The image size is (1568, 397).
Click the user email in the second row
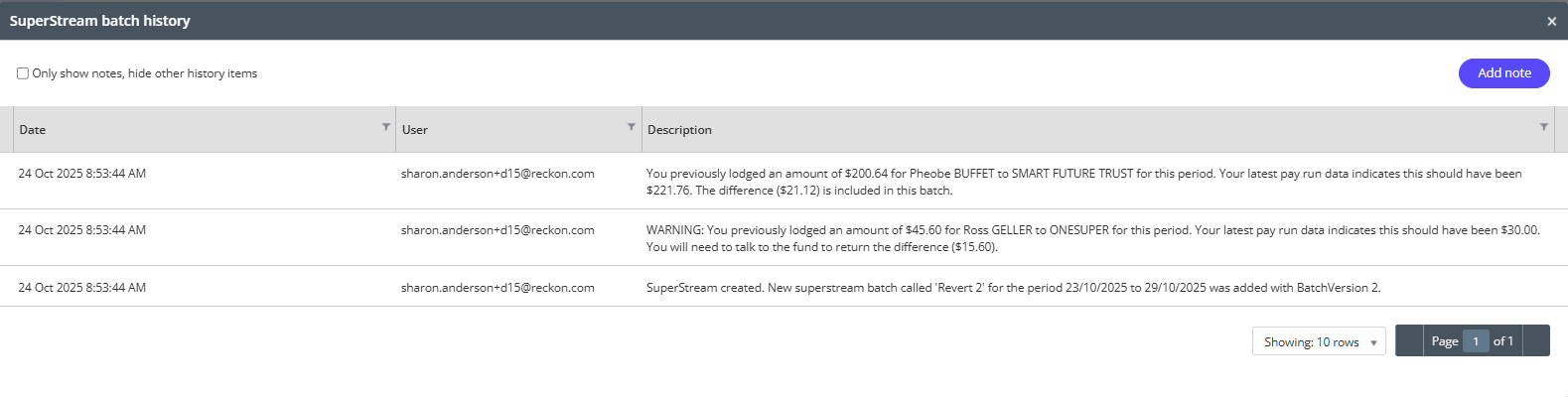[498, 230]
